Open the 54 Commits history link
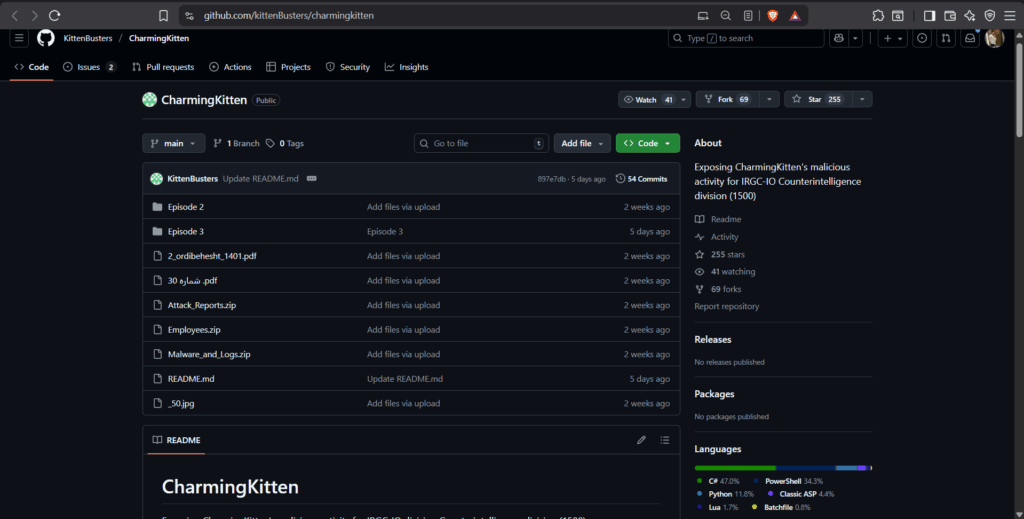Viewport: 1024px width, 519px height. (x=641, y=179)
